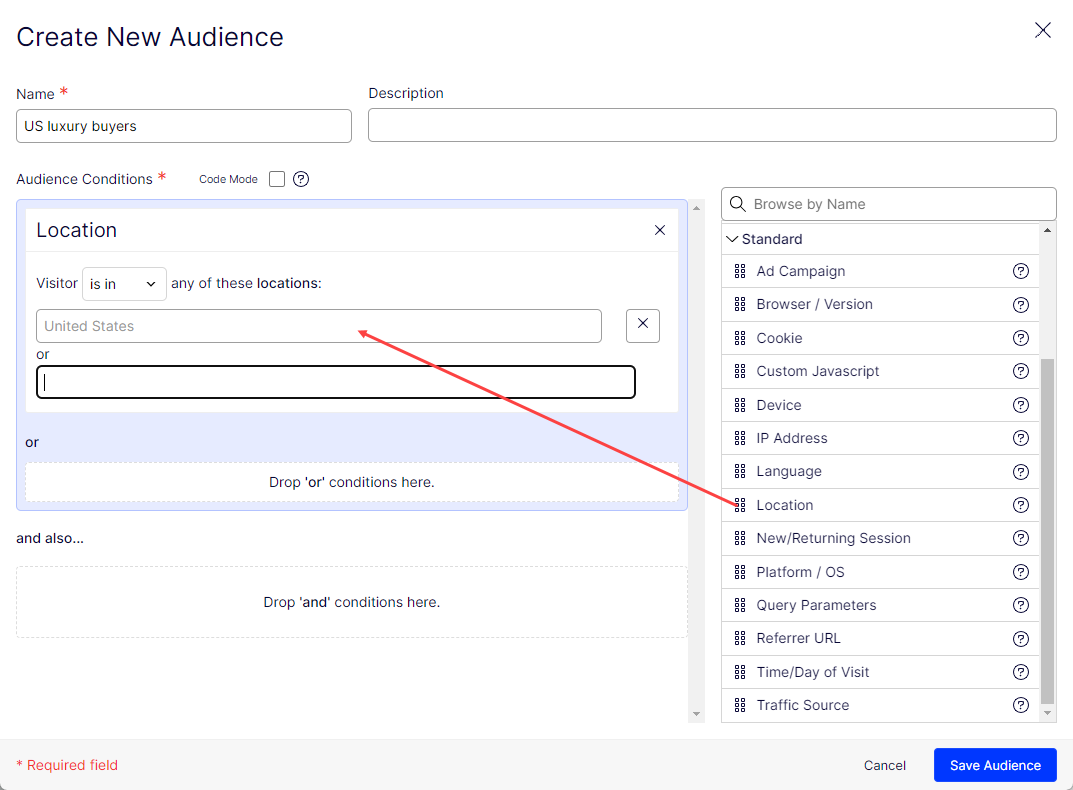Open the help tooltip for Ad Campaign
Image resolution: width=1073 pixels, height=790 pixels.
[1020, 271]
